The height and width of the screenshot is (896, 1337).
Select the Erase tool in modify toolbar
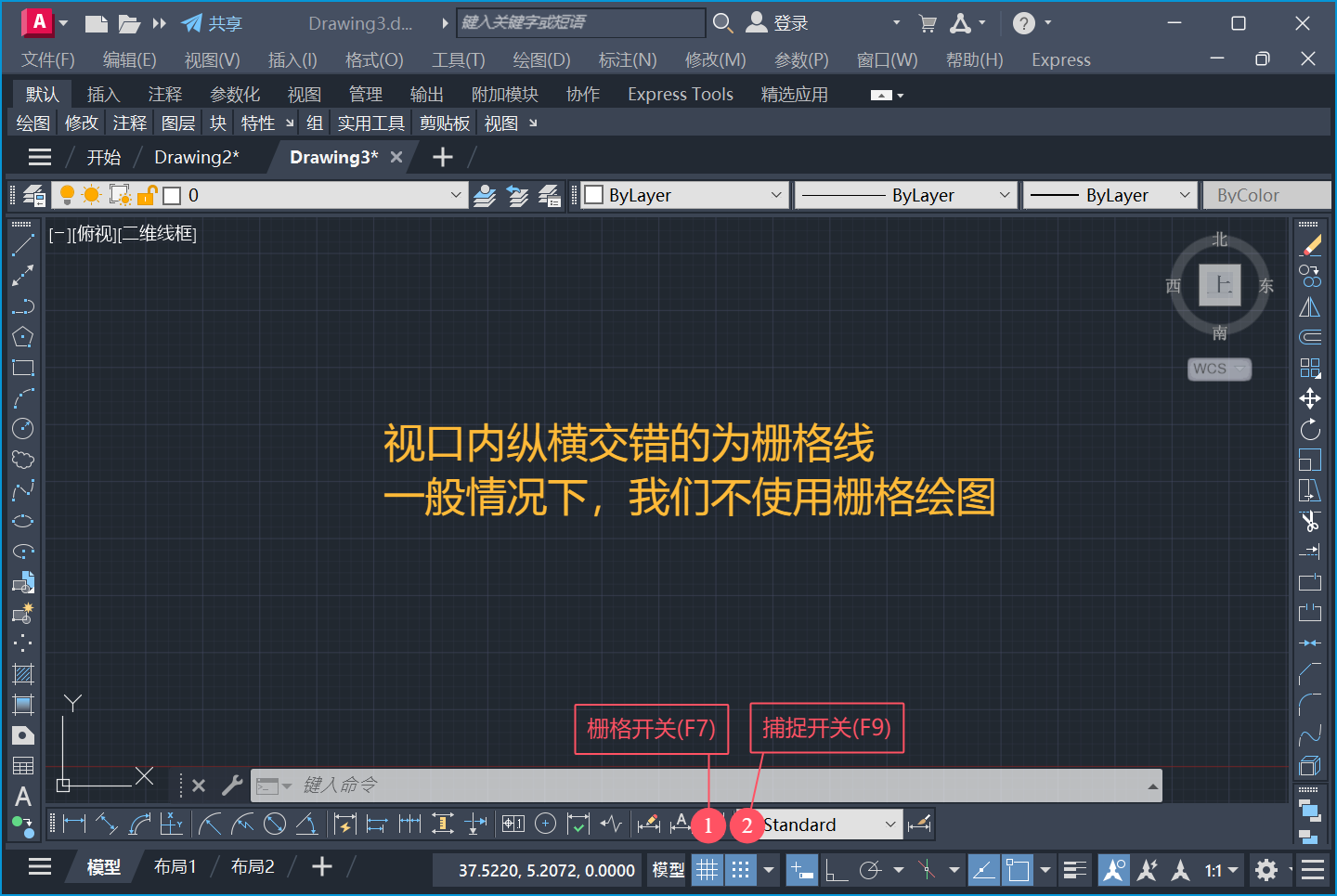1310,245
